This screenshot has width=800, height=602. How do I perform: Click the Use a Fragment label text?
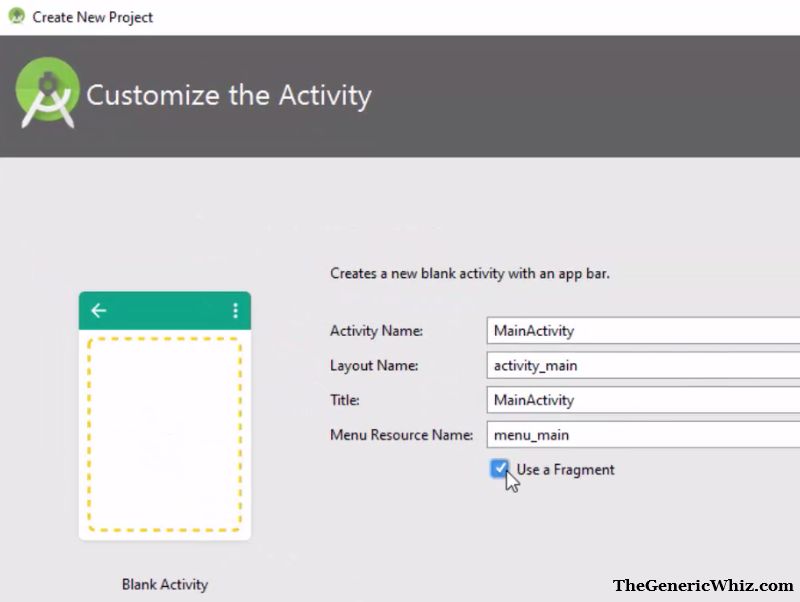click(x=565, y=469)
